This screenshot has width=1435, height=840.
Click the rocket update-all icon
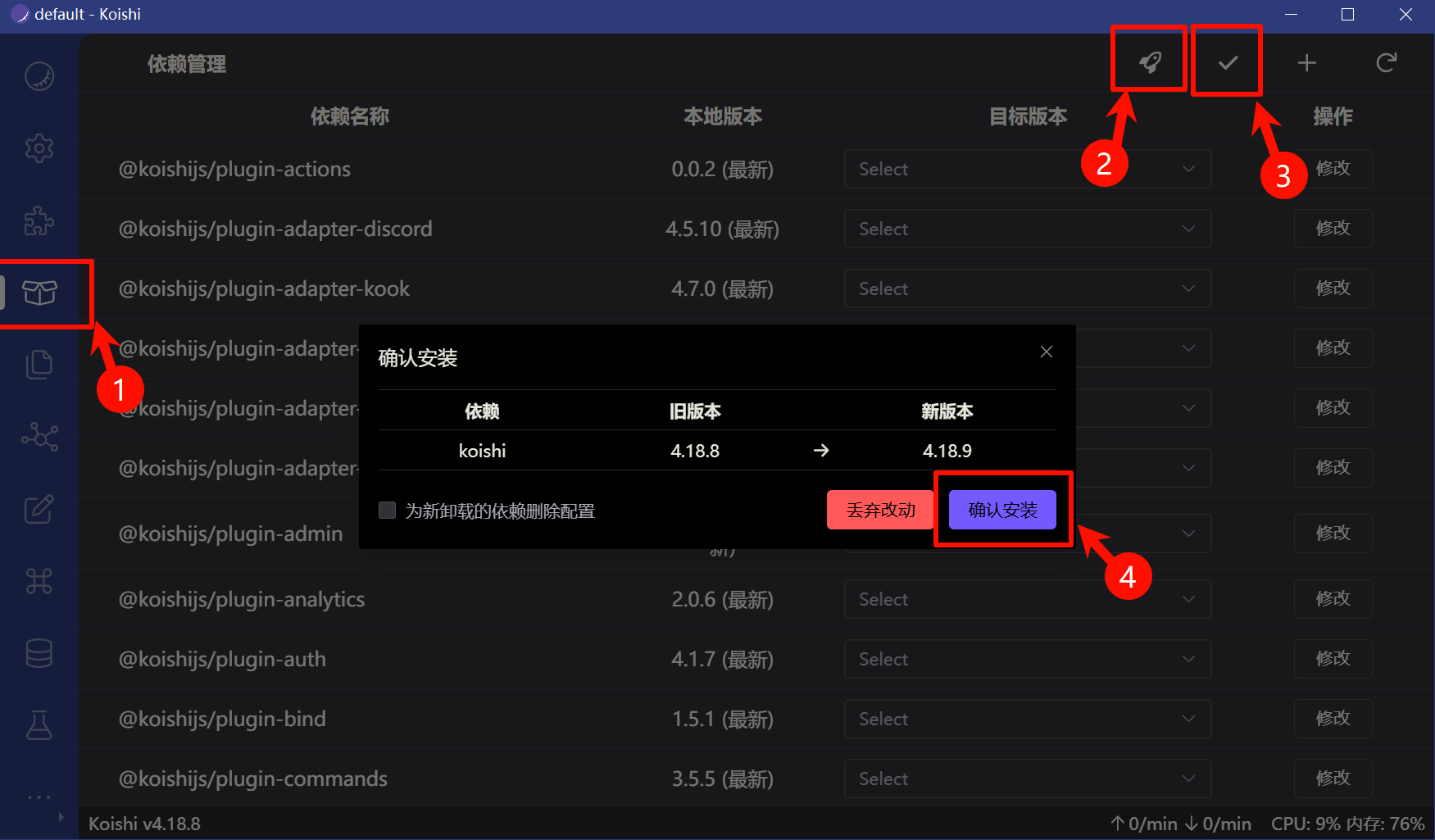(x=1150, y=62)
